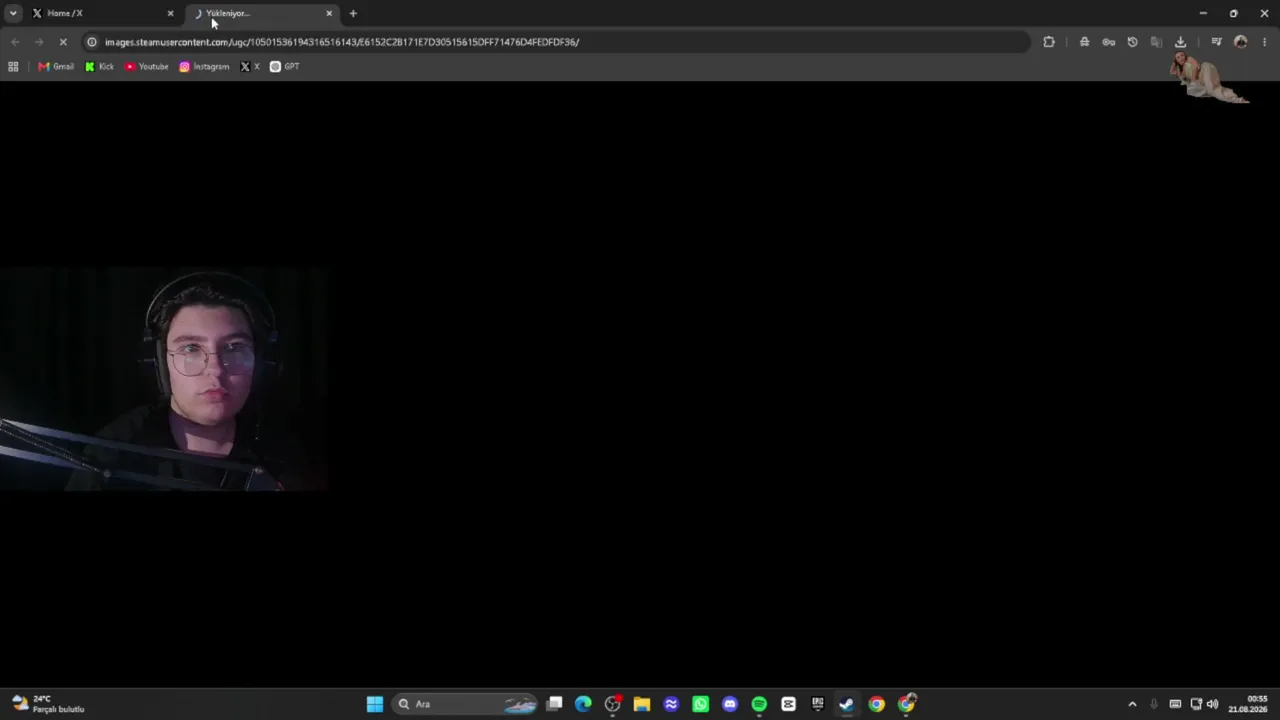Open the GPT bookmark
Screen dimensions: 1280x720
tap(285, 67)
